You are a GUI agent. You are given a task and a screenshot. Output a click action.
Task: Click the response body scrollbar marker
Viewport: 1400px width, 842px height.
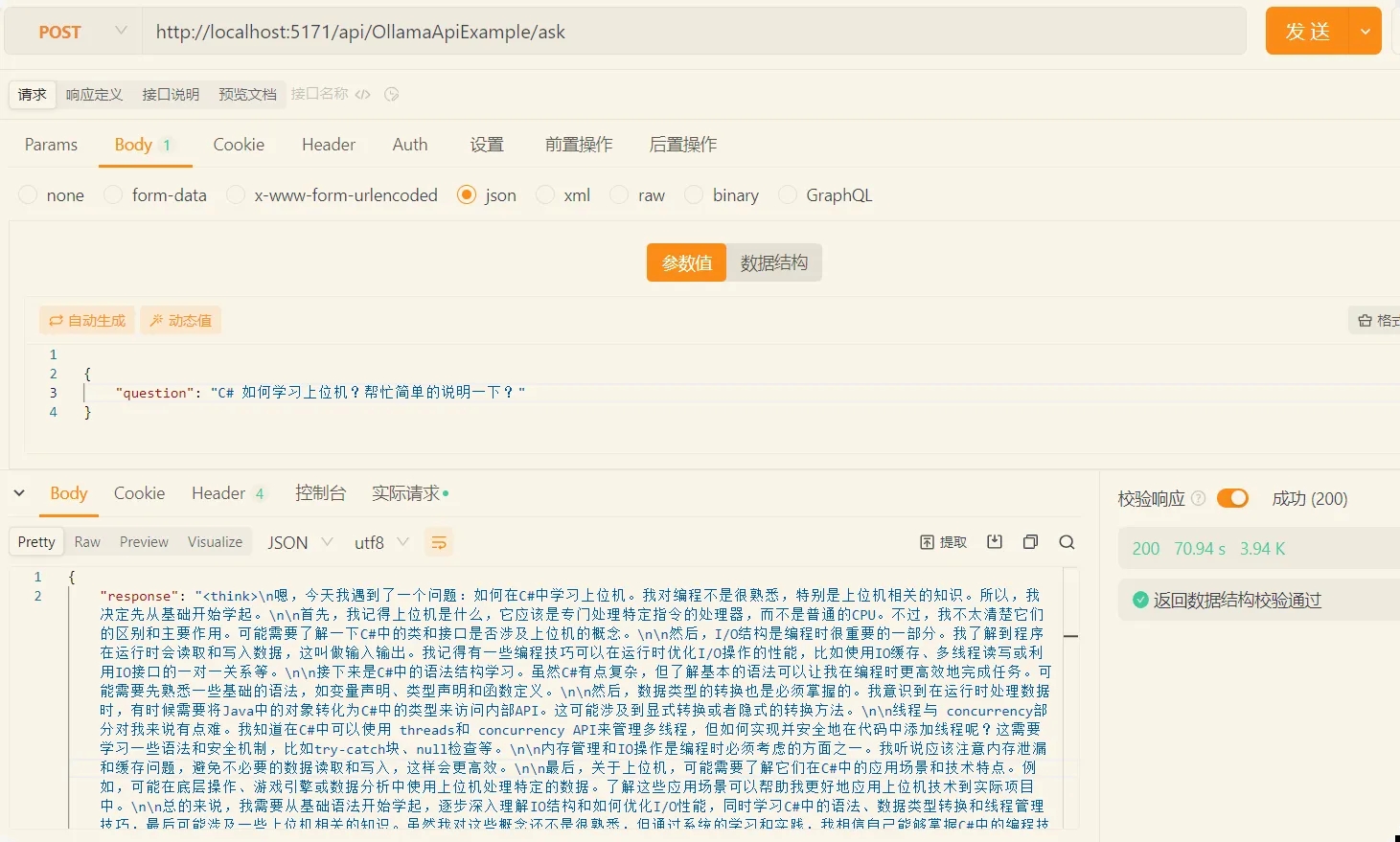point(1071,636)
